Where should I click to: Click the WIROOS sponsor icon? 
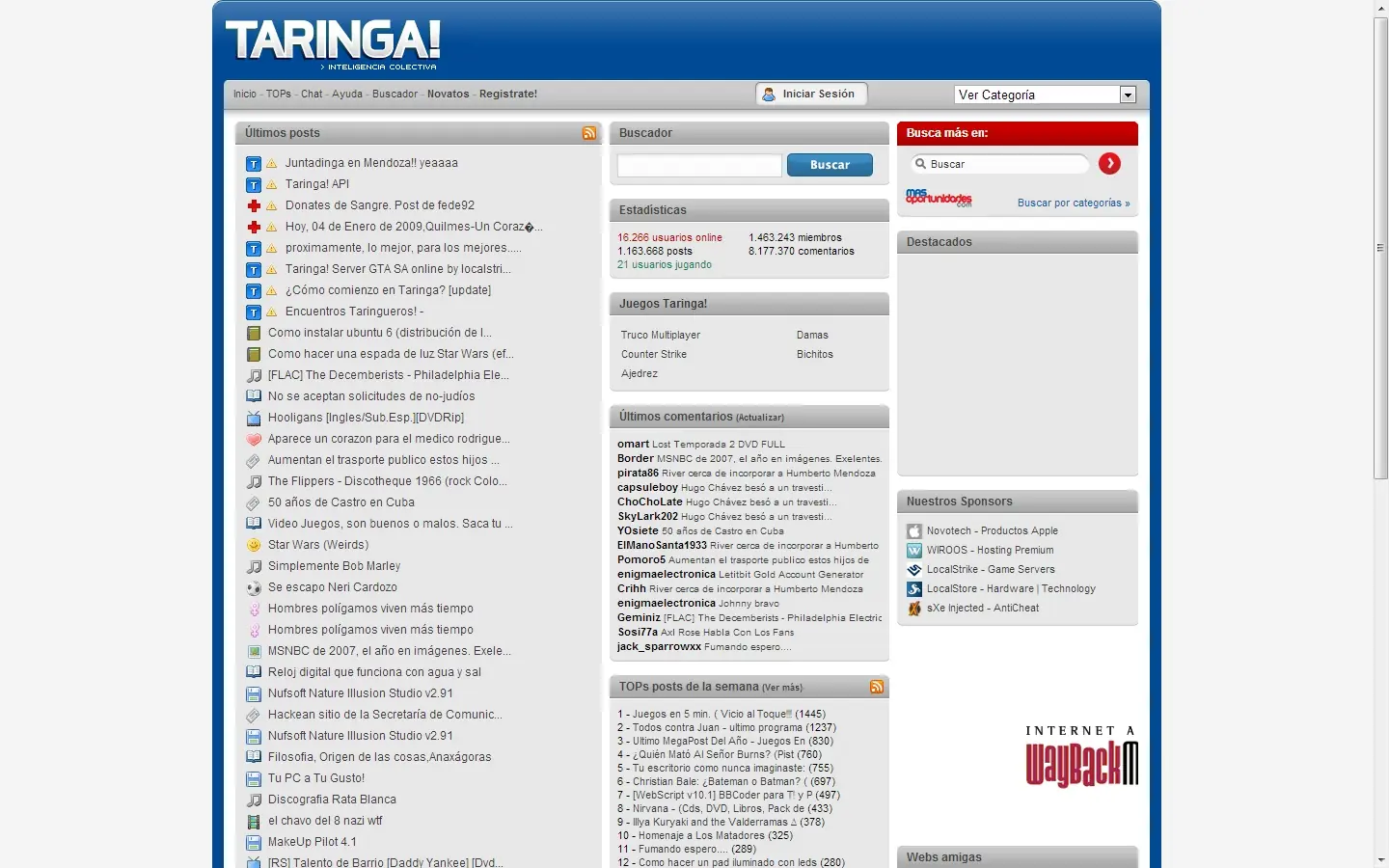pos(914,551)
